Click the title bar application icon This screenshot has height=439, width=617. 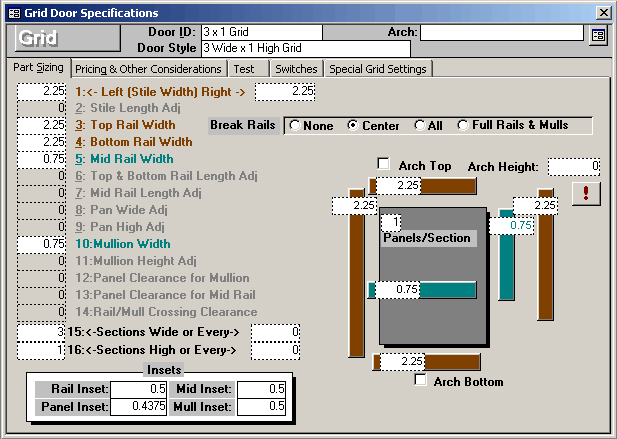(x=12, y=13)
